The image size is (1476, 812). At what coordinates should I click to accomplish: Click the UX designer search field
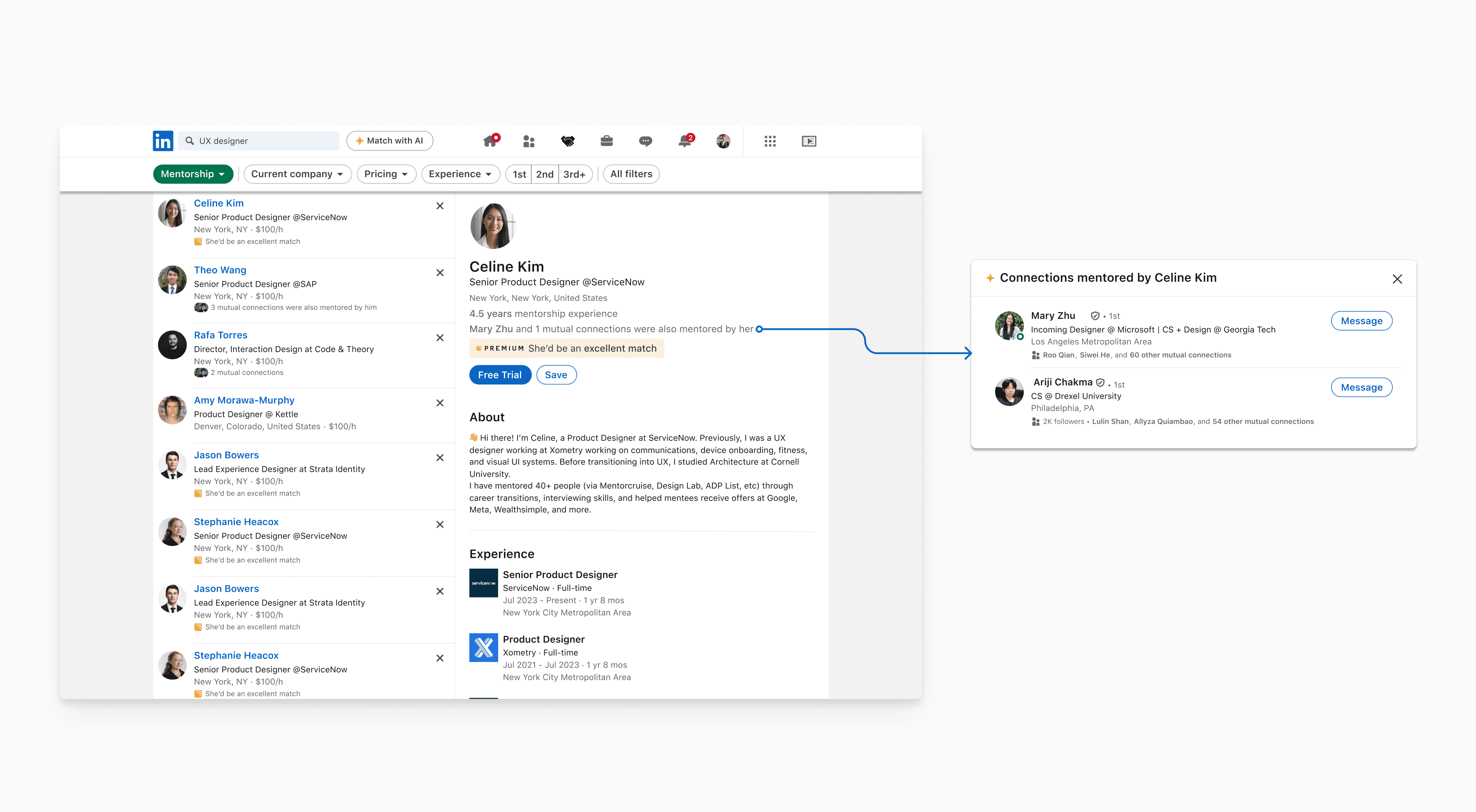pyautogui.click(x=263, y=141)
